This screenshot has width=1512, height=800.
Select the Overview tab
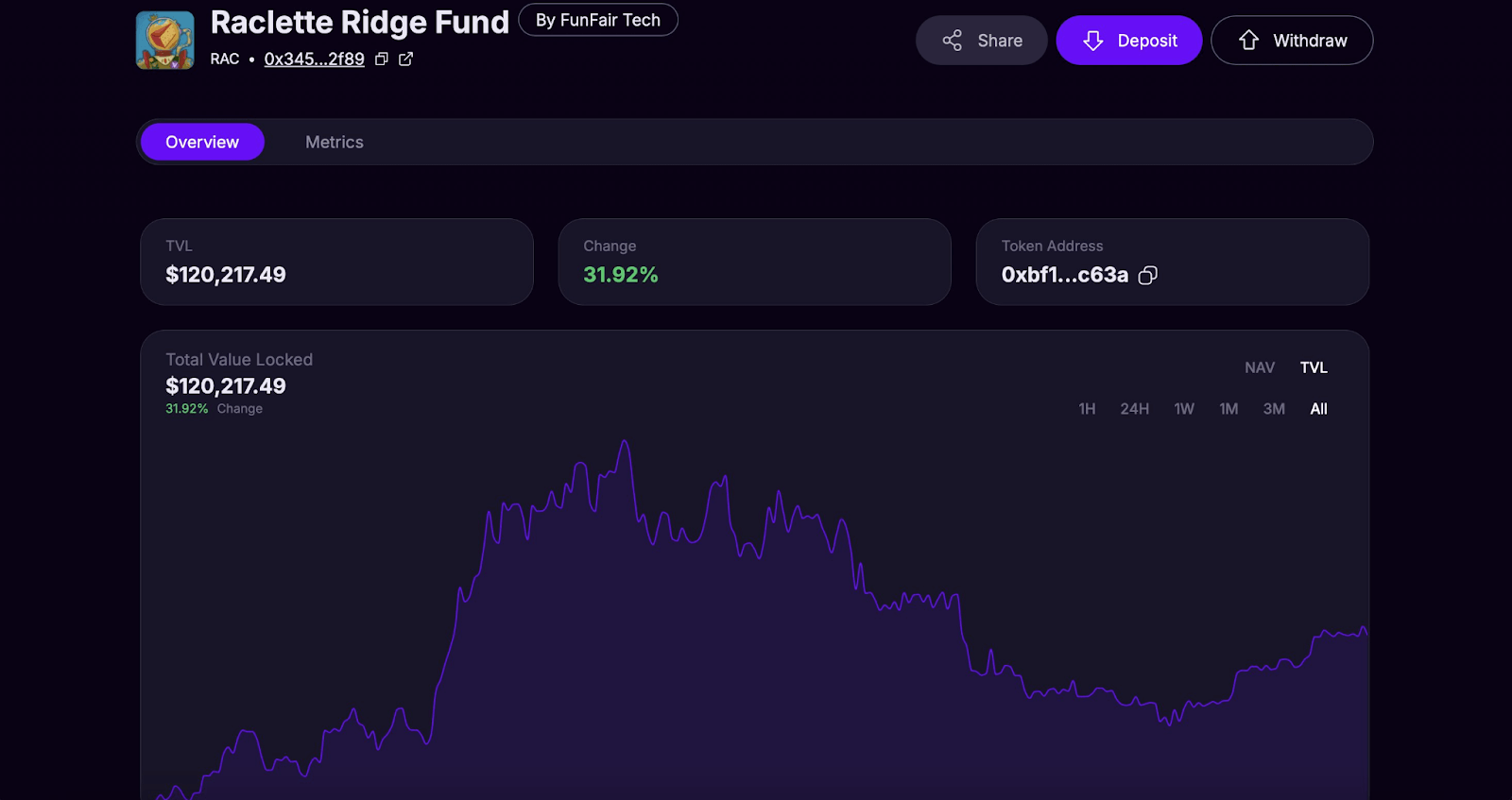[x=202, y=143]
